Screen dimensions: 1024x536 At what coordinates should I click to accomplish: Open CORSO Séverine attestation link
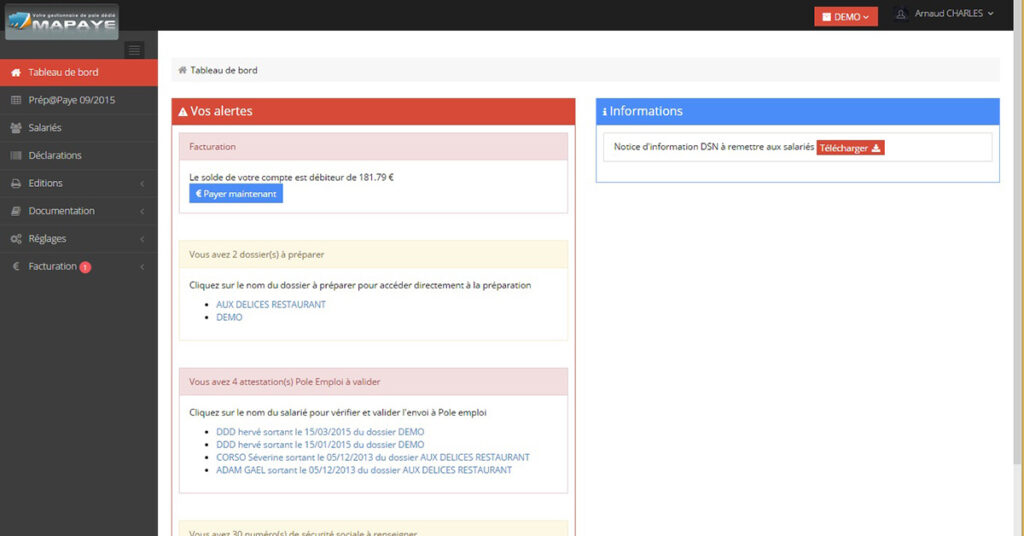(372, 457)
